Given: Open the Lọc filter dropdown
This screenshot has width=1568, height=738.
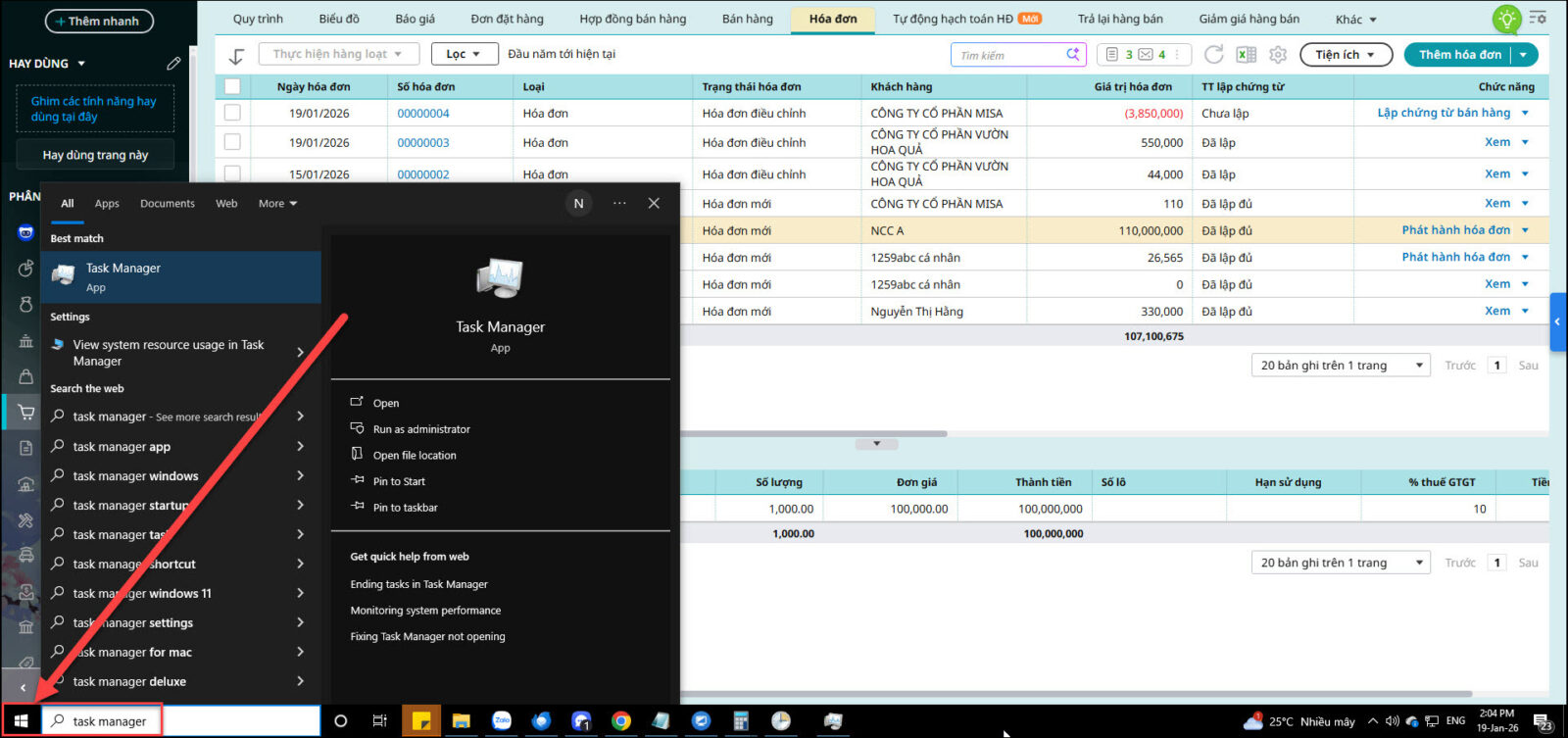Looking at the screenshot, I should pos(463,54).
